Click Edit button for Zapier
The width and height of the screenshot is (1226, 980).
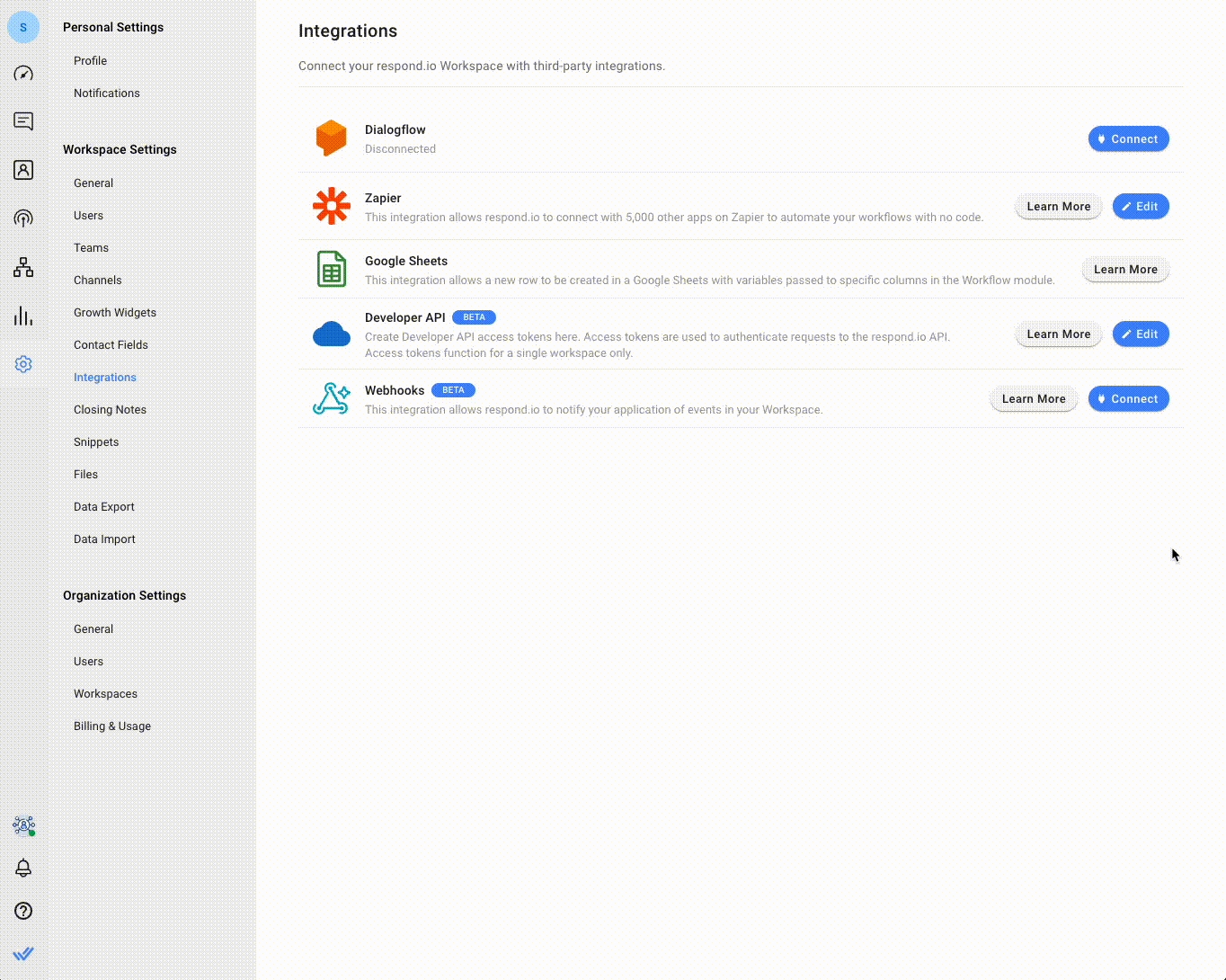click(1140, 207)
